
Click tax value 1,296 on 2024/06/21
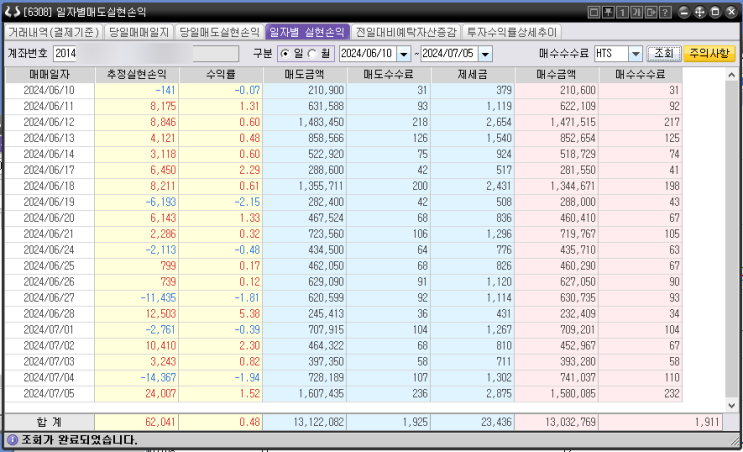pos(499,234)
